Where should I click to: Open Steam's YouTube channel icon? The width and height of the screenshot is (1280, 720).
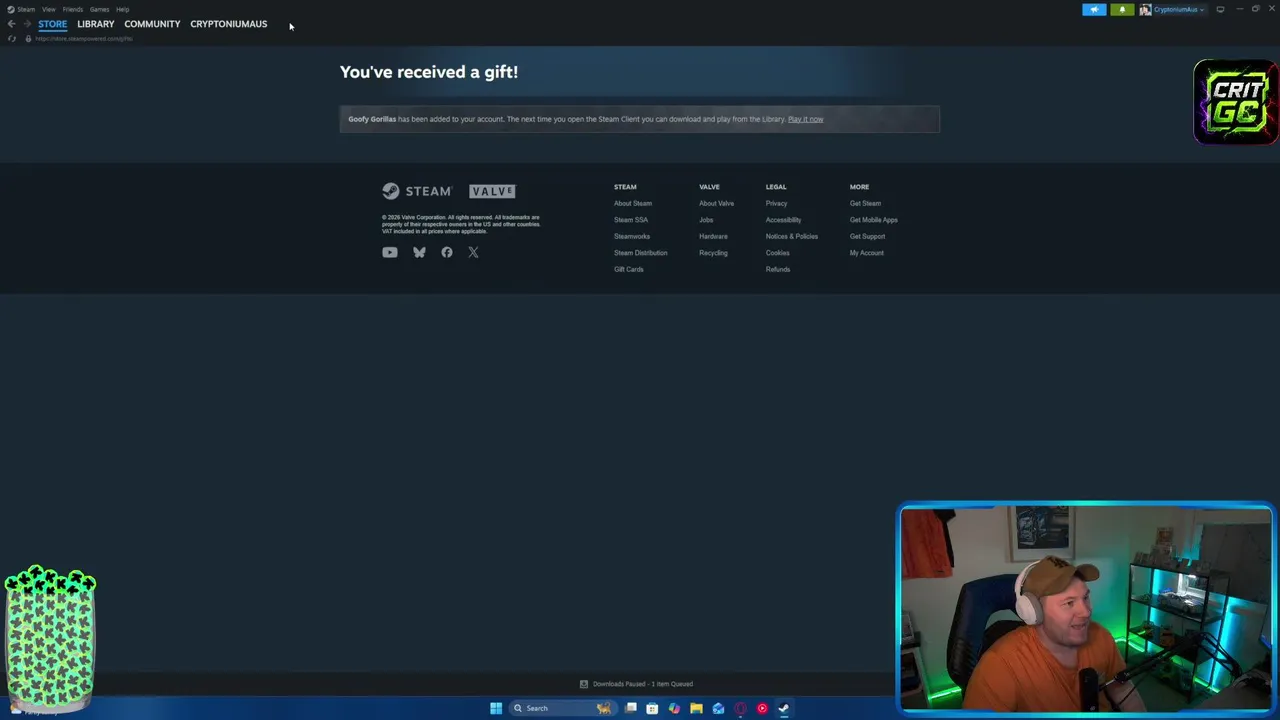[x=390, y=253]
